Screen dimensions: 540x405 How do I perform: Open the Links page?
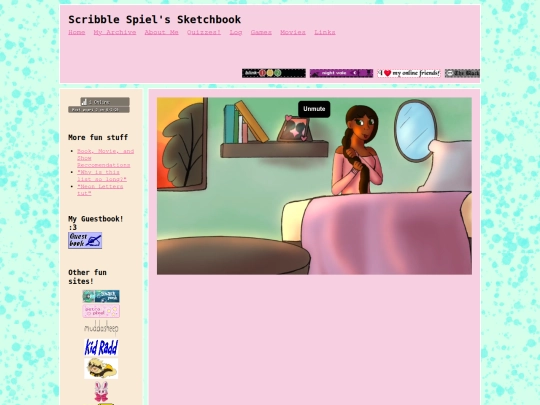pyautogui.click(x=325, y=32)
